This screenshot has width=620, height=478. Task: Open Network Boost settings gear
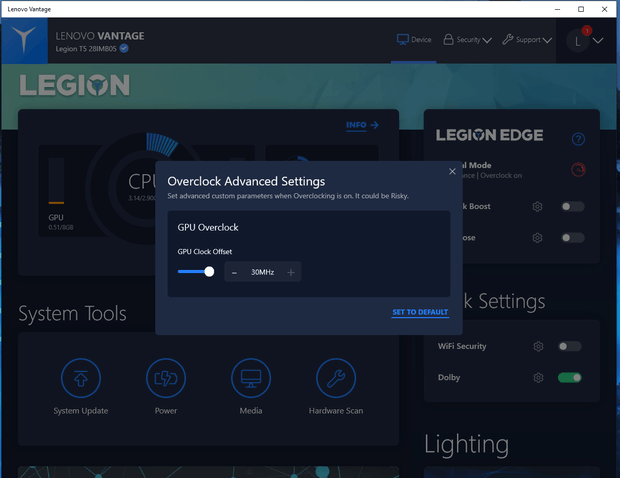click(x=537, y=206)
